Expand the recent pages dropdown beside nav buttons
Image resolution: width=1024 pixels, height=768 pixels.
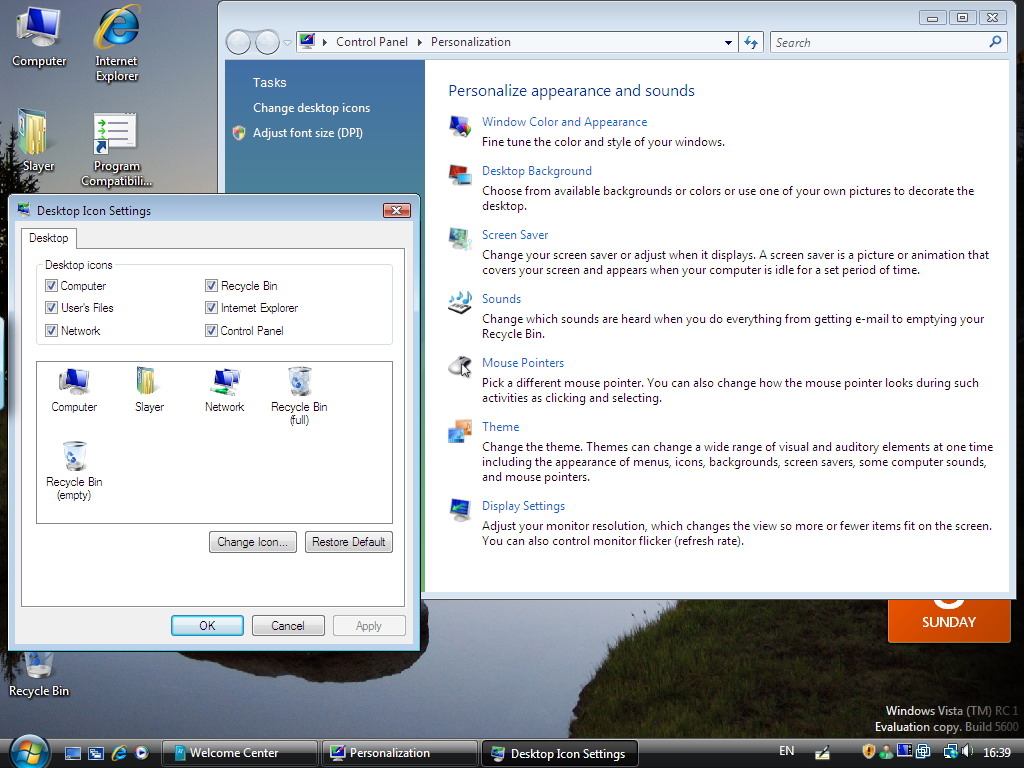[287, 43]
